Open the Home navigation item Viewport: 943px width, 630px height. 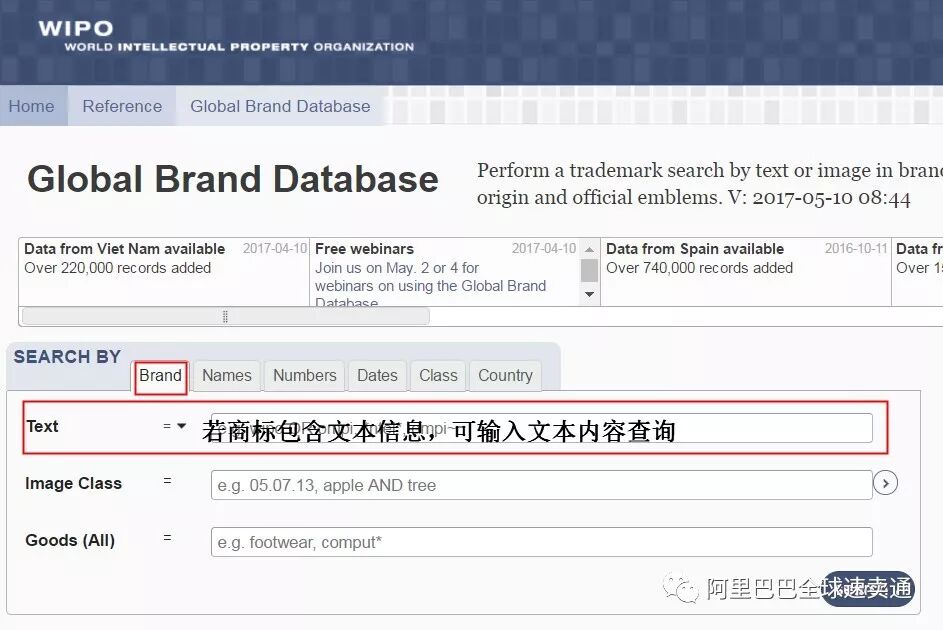31,106
